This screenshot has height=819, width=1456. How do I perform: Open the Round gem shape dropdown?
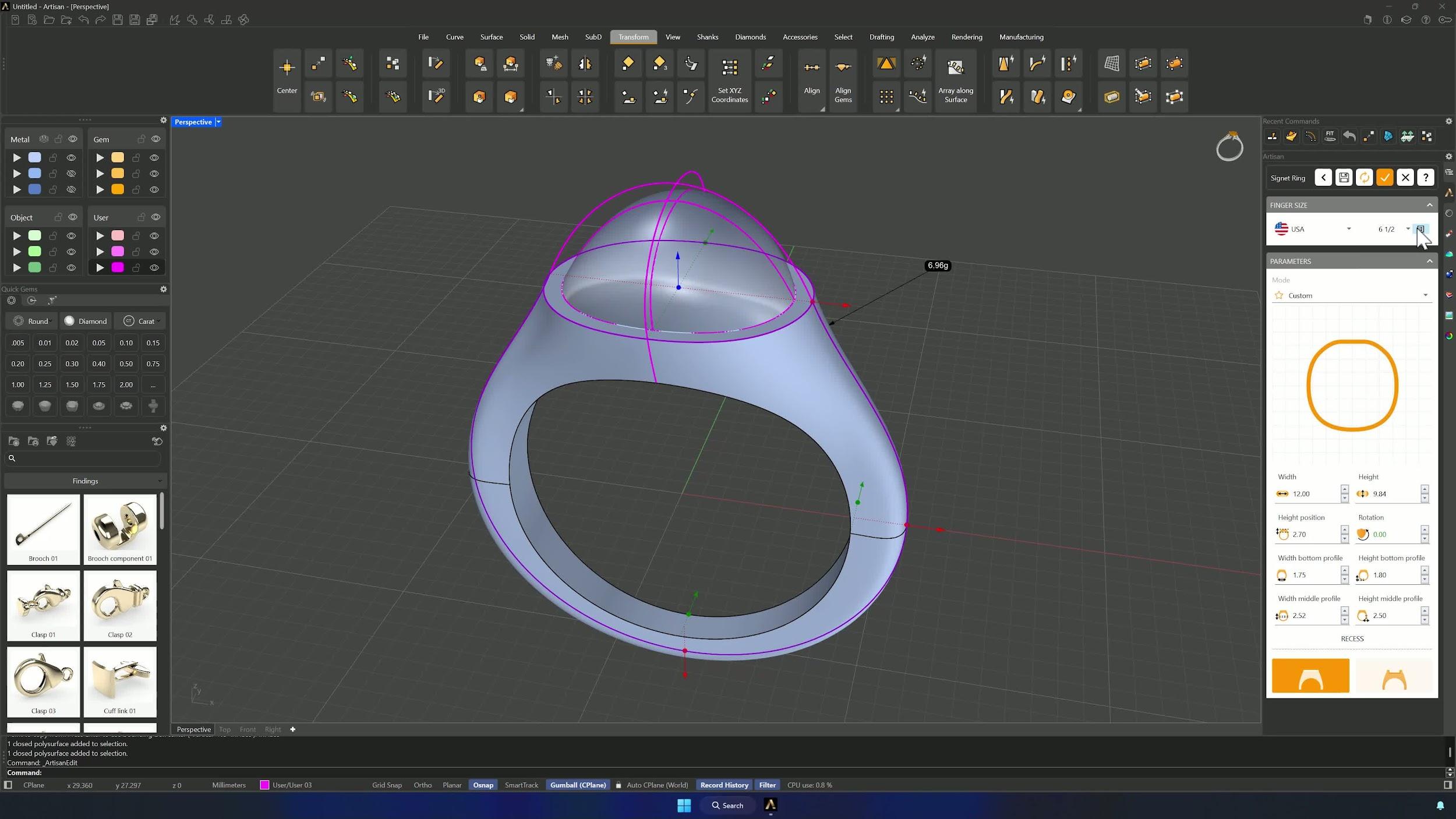33,321
